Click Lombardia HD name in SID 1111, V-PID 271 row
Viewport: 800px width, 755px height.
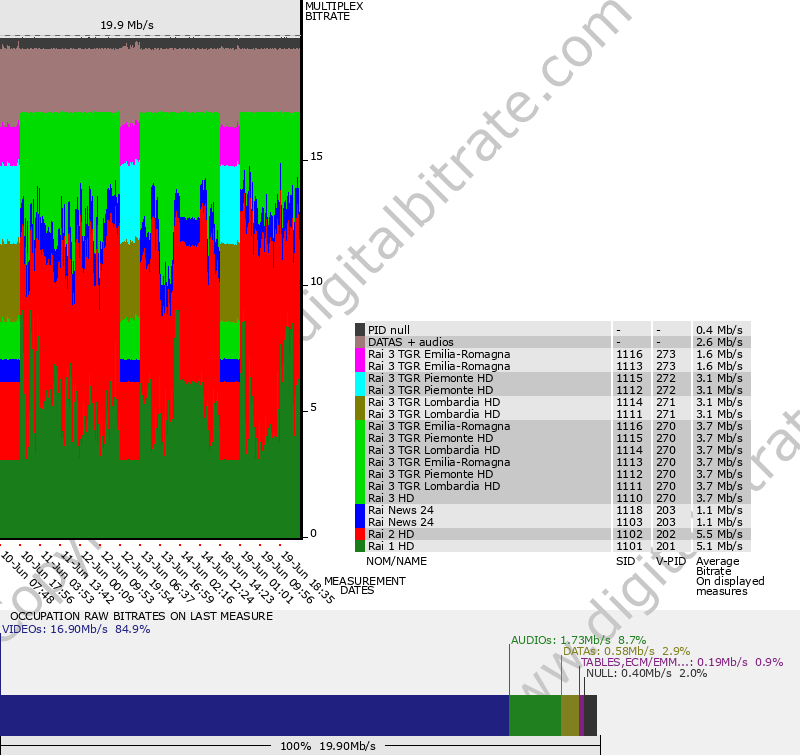pos(434,414)
